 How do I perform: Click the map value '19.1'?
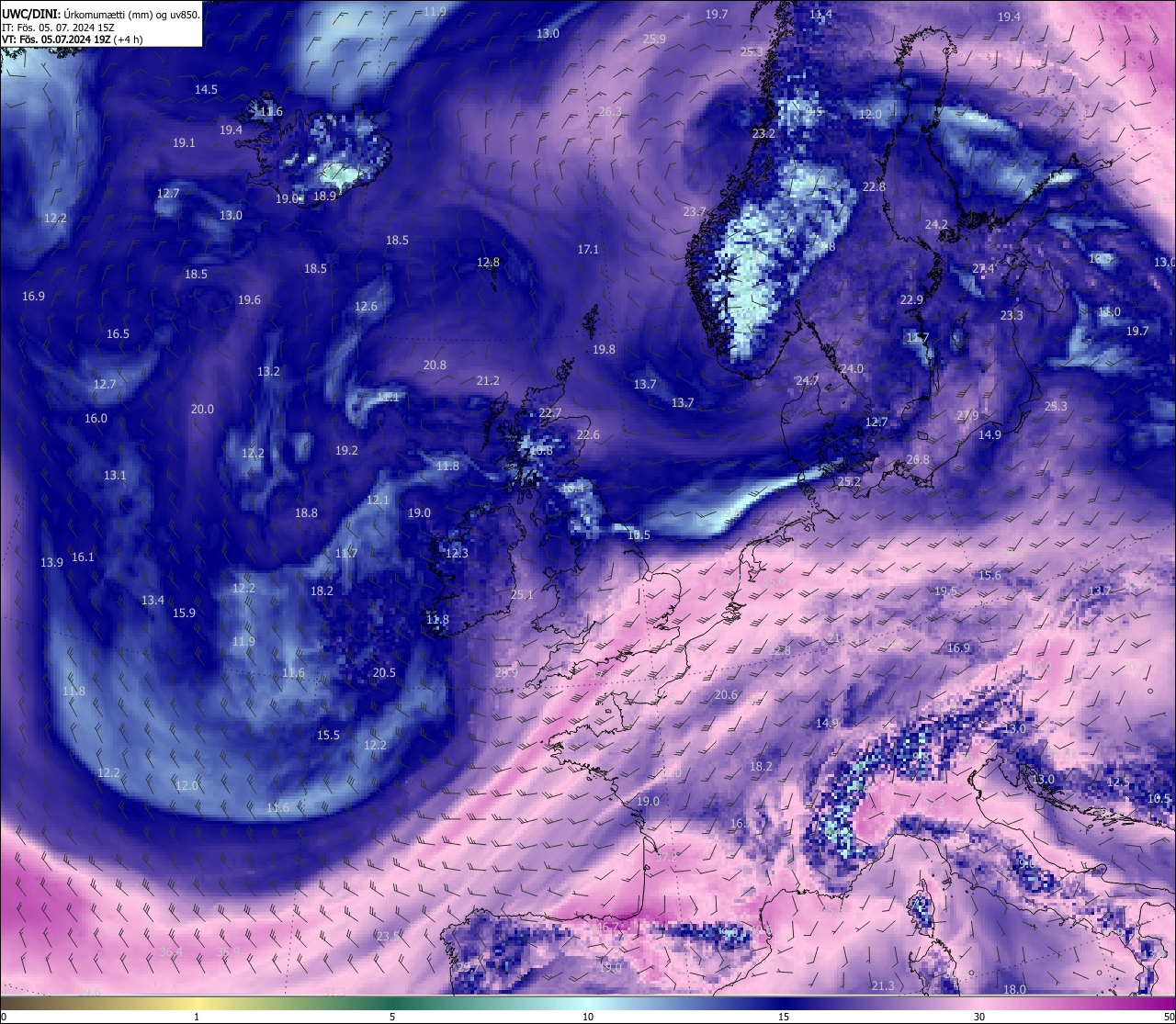tap(184, 143)
